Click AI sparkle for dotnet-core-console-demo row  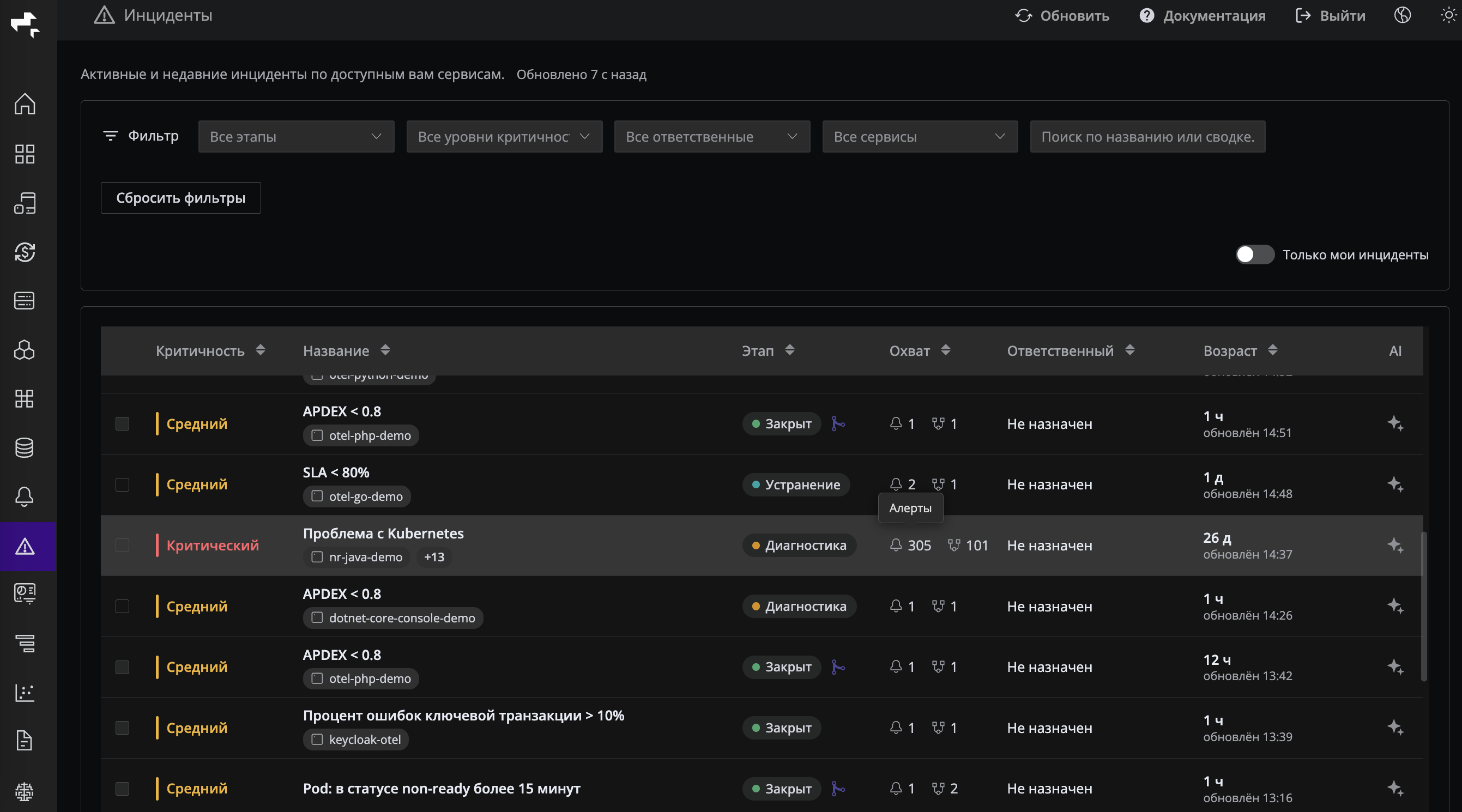click(x=1395, y=606)
